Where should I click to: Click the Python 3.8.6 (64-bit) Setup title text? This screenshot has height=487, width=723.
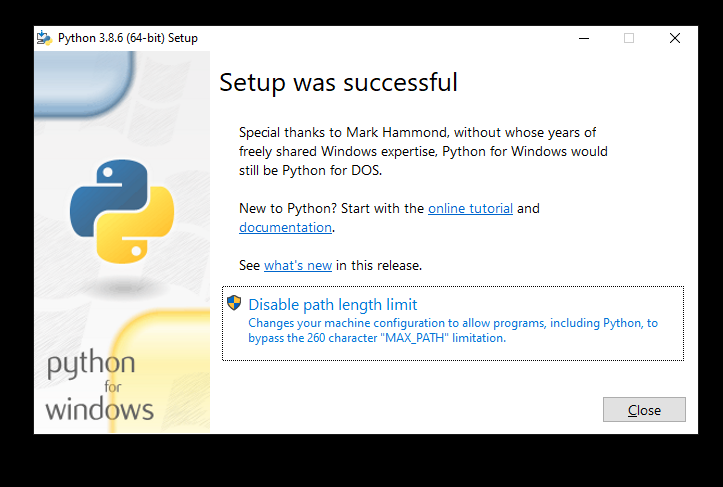(x=128, y=38)
